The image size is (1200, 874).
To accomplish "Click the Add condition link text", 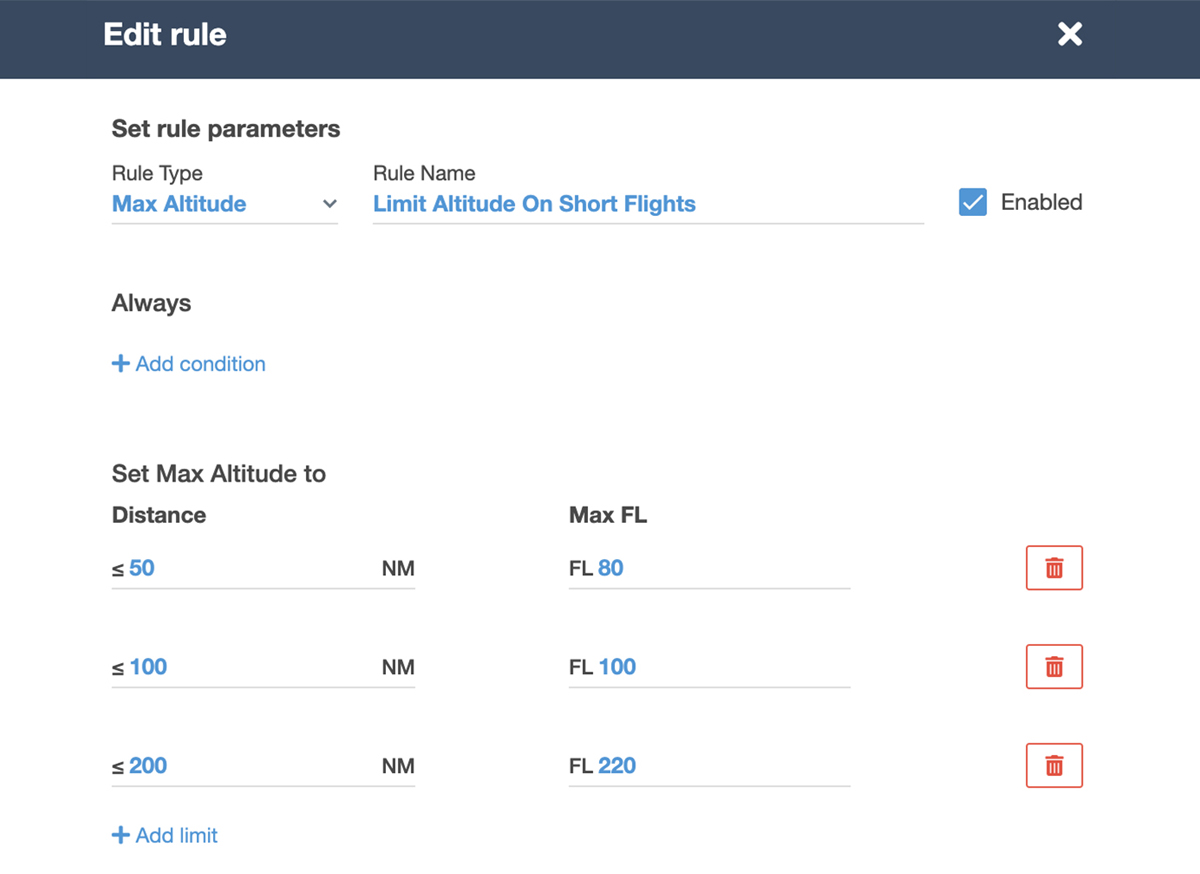I will (200, 364).
